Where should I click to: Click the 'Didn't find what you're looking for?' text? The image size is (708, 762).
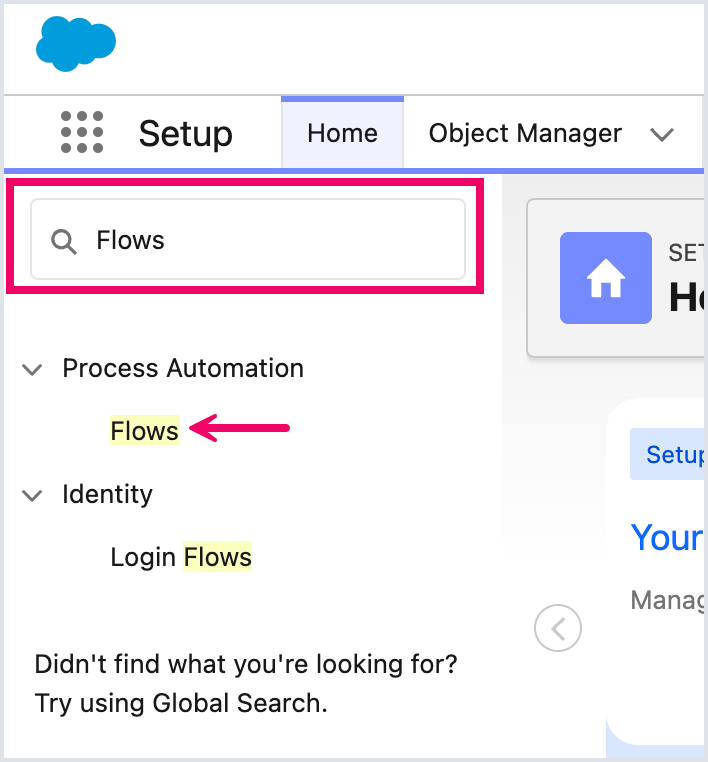pyautogui.click(x=246, y=664)
